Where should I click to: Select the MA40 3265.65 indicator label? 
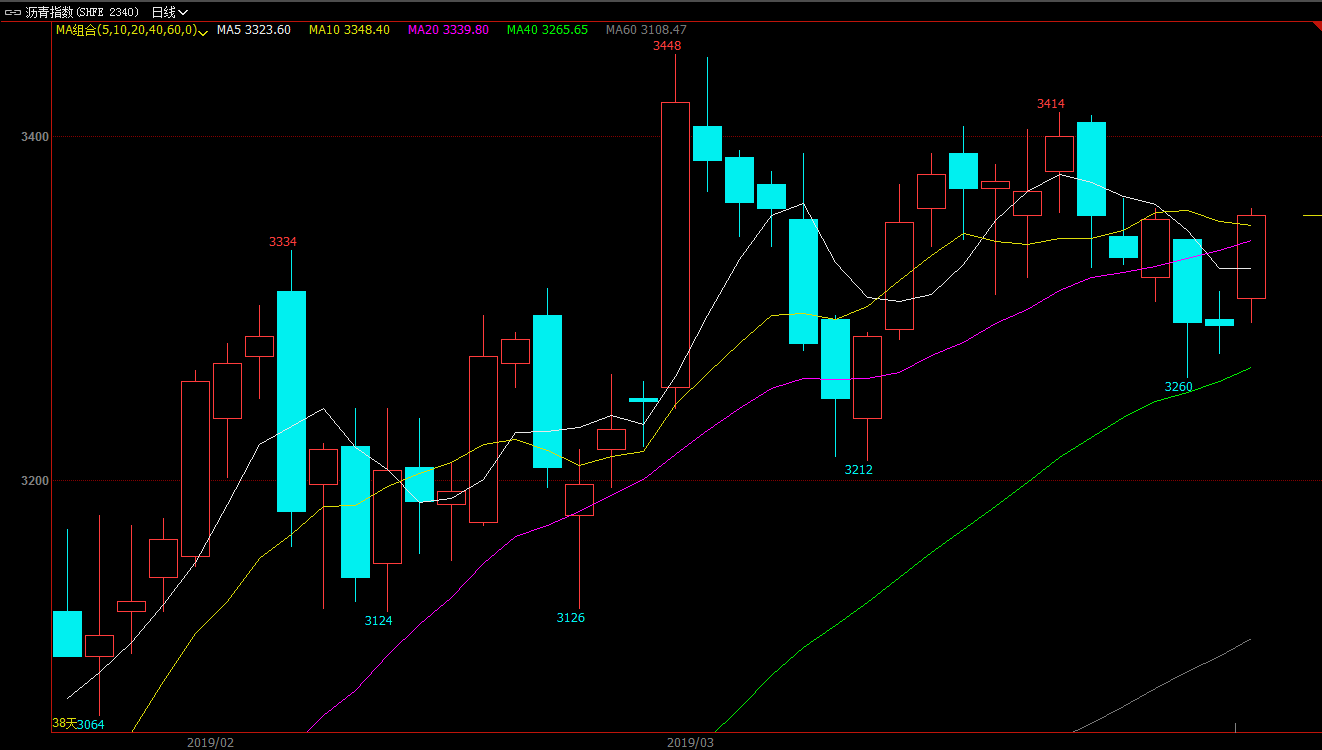(547, 30)
